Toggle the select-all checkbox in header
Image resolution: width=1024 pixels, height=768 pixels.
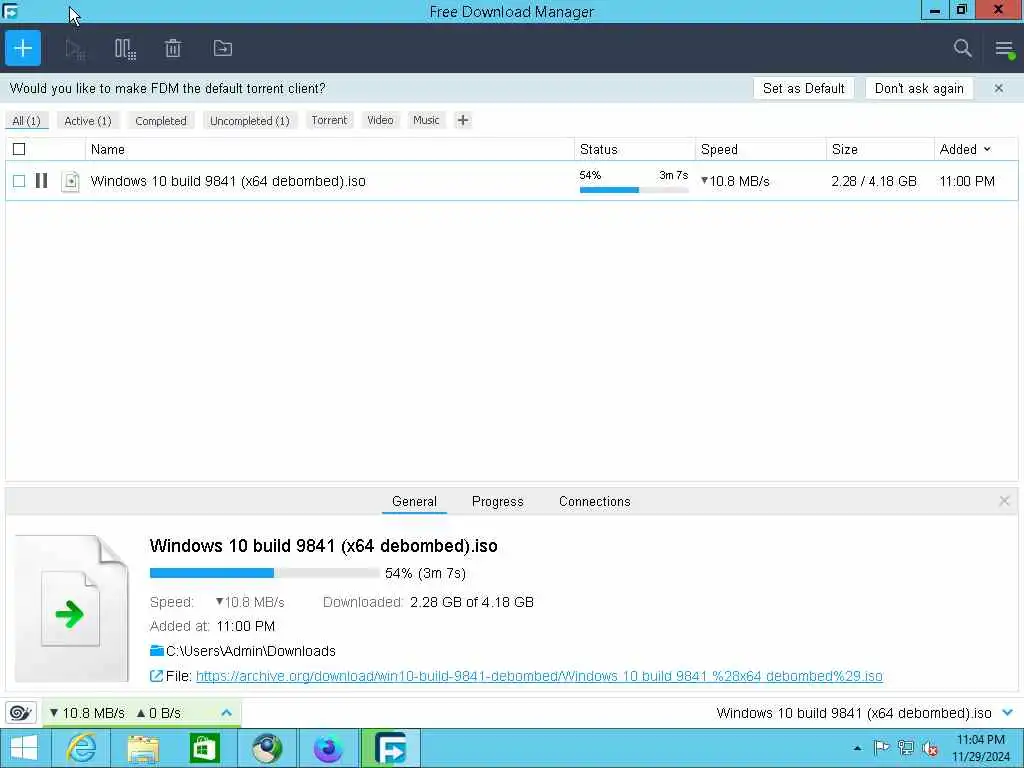19,150
